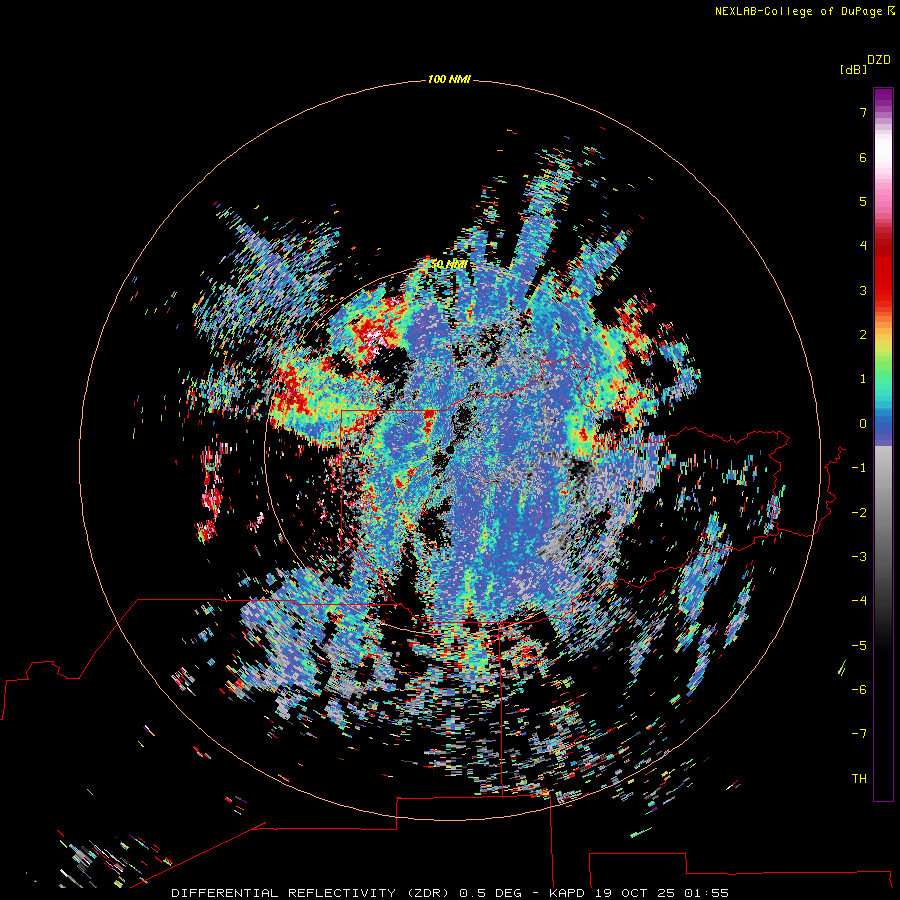Image resolution: width=900 pixels, height=900 pixels.
Task: Click the scale value -2
Action: point(859,513)
